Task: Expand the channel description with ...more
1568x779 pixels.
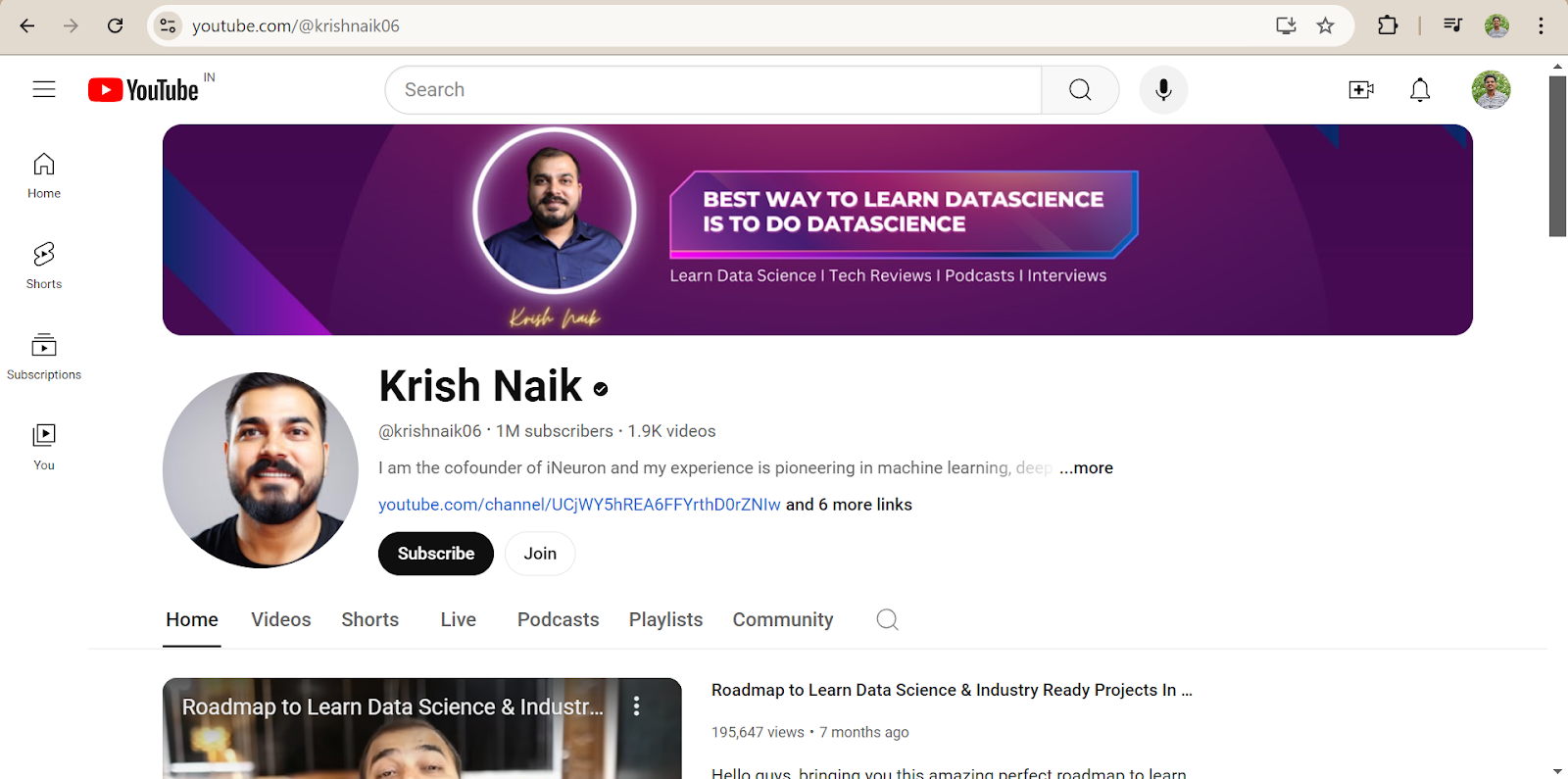Action: click(1086, 468)
